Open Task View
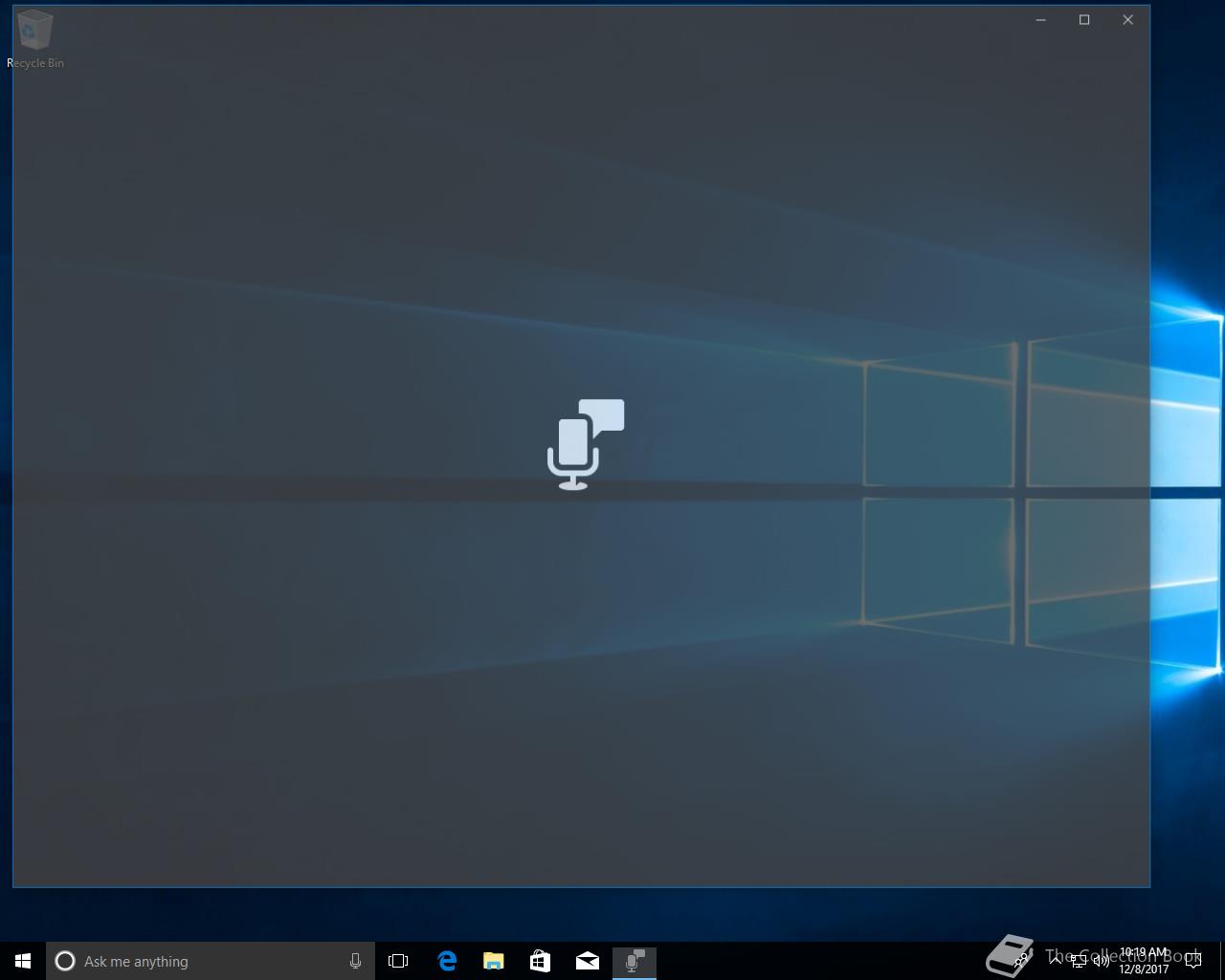 point(398,961)
